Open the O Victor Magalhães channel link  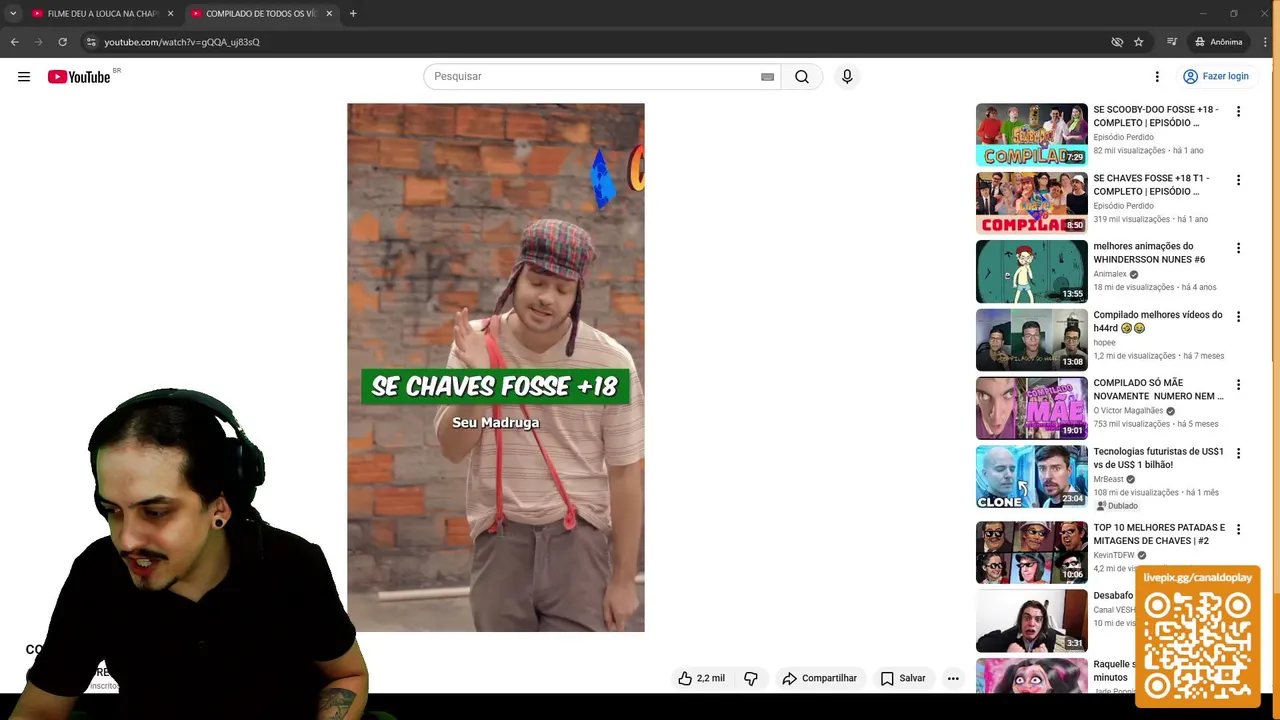click(1128, 411)
